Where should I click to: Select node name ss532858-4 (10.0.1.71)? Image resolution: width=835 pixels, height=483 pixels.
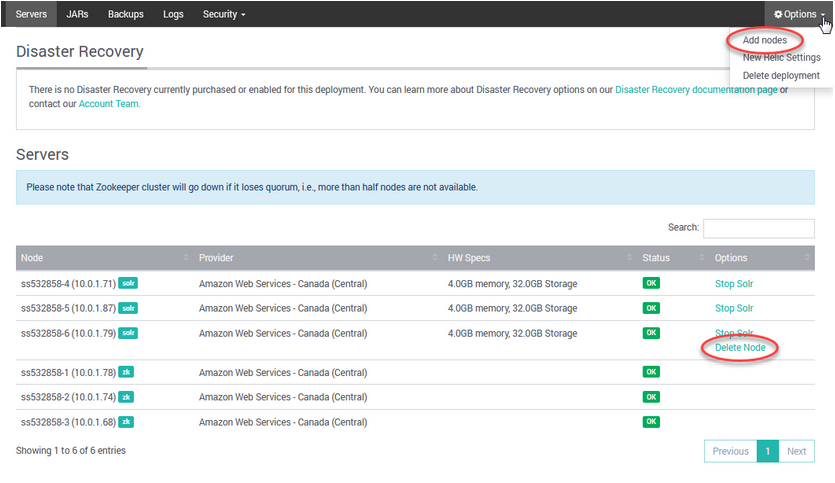pos(68,284)
